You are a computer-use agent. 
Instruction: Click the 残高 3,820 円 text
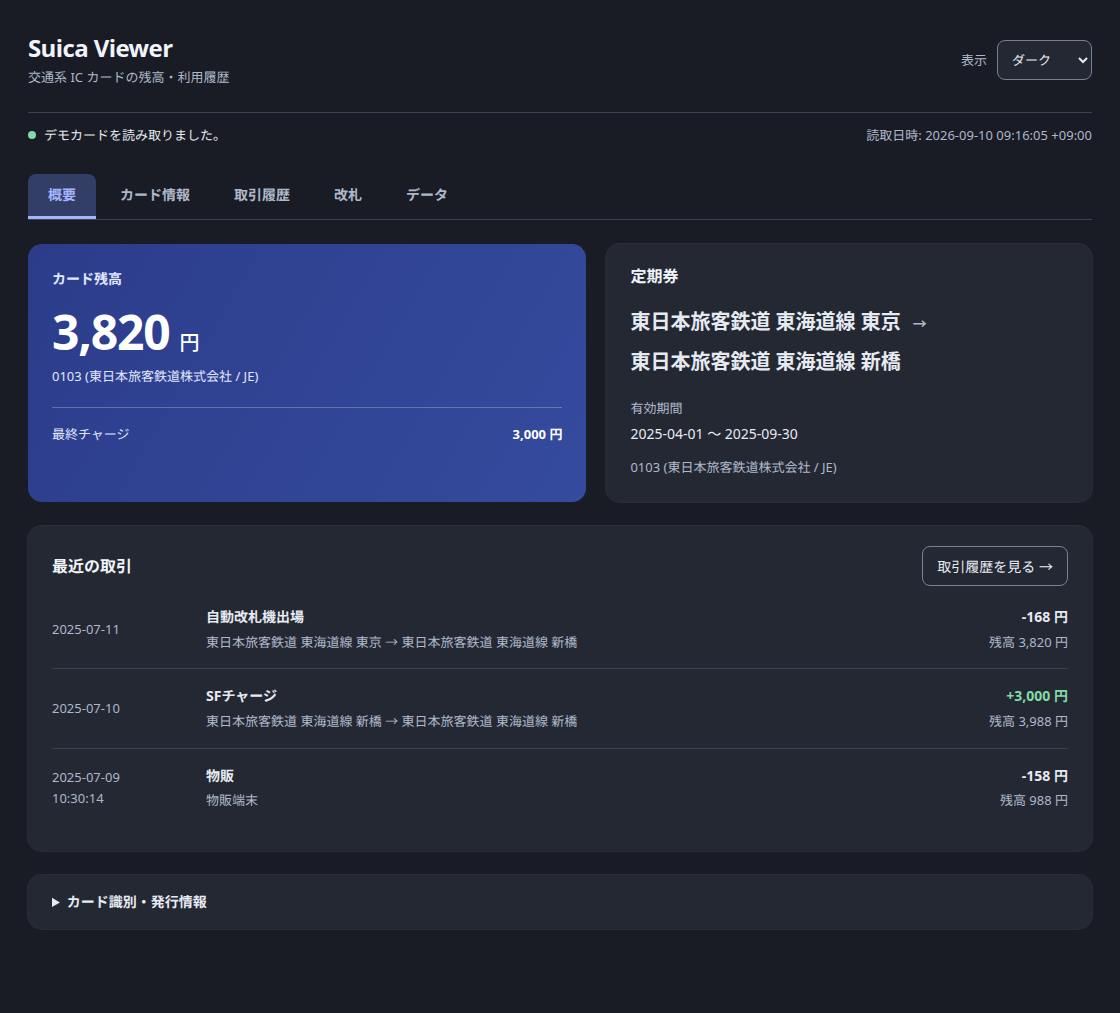(x=1028, y=642)
